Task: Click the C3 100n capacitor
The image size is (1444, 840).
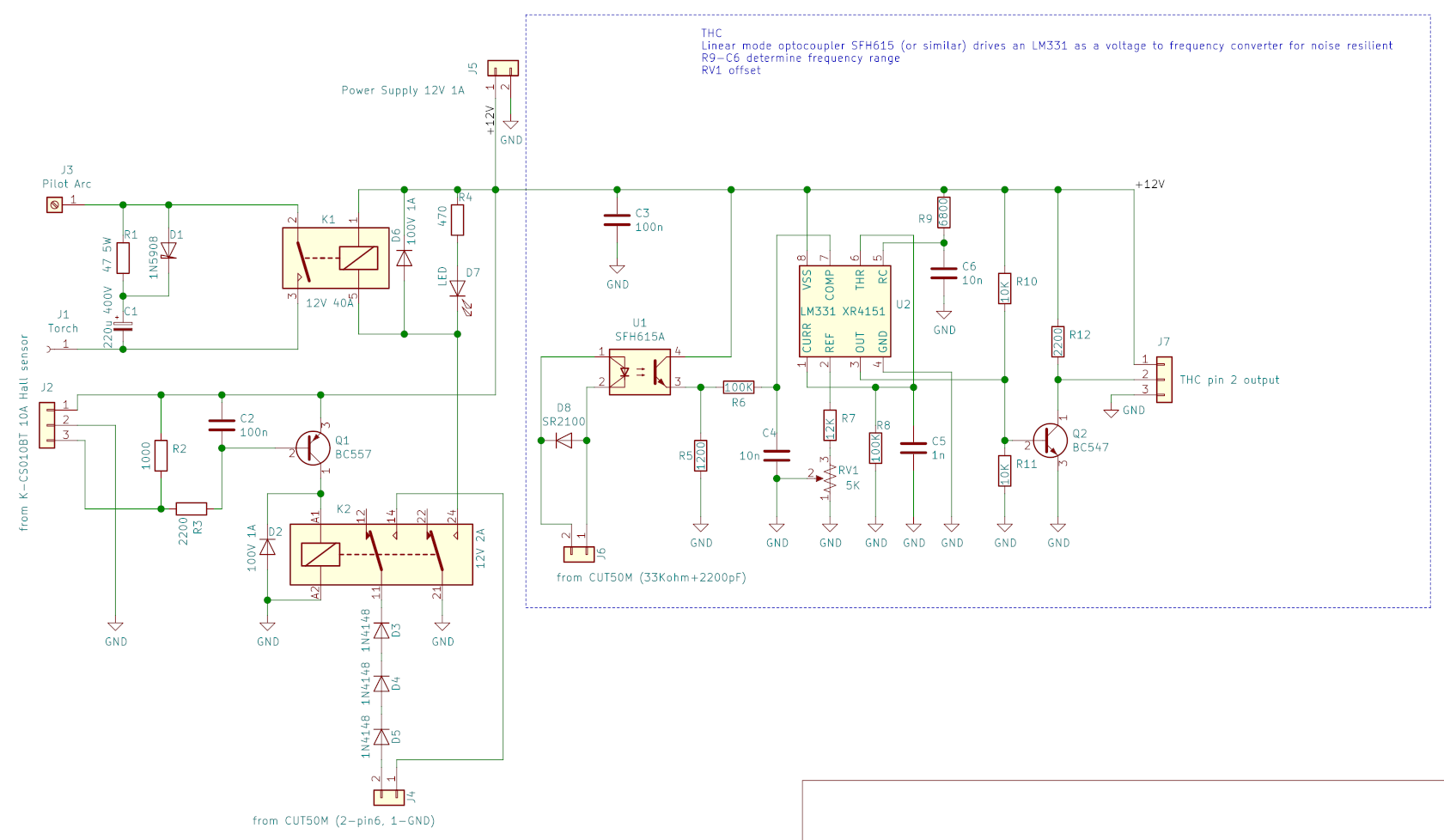Action: (617, 220)
